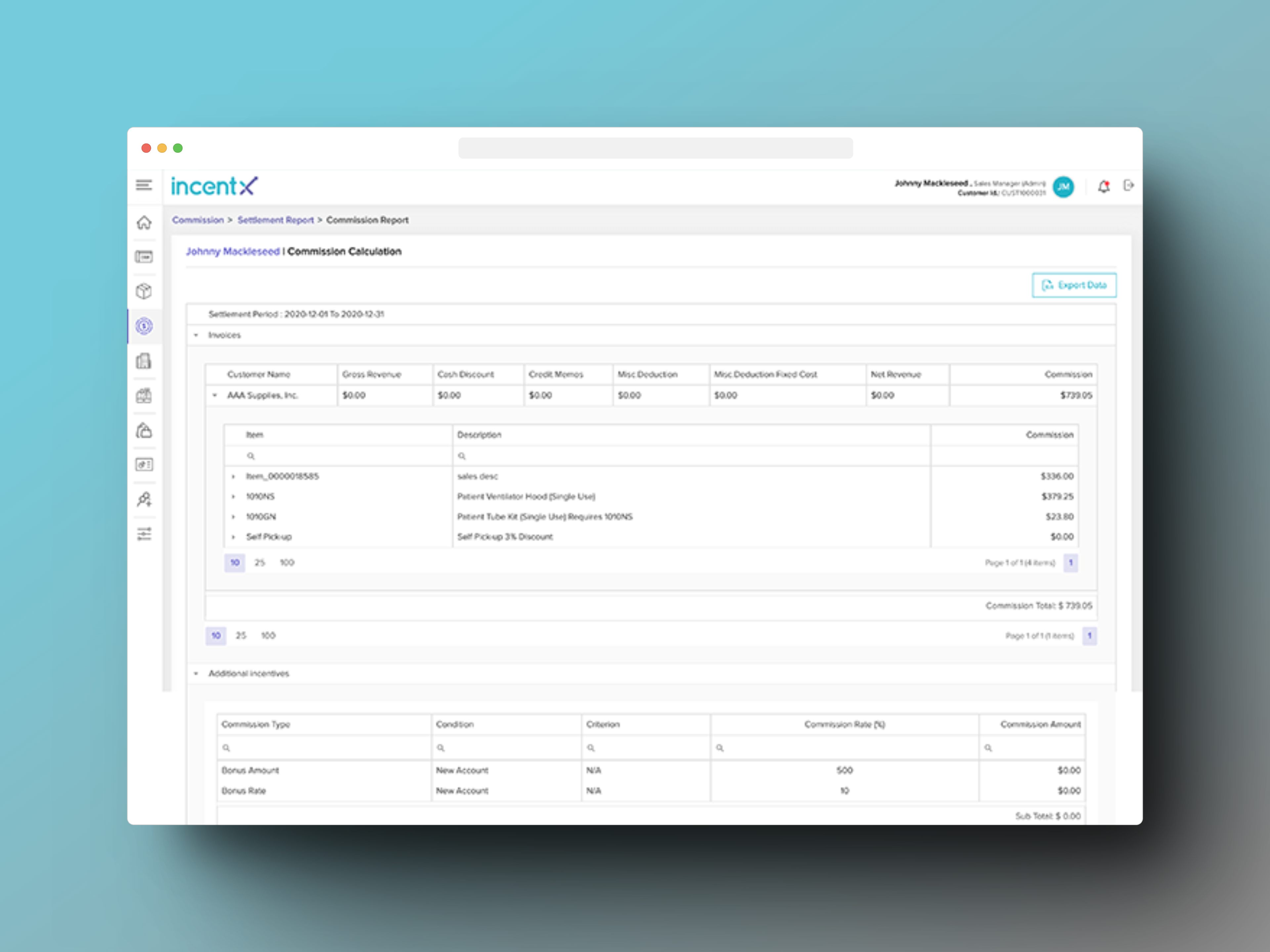Go to Settlement Report breadcrumb
This screenshot has height=952, width=1270.
(275, 220)
